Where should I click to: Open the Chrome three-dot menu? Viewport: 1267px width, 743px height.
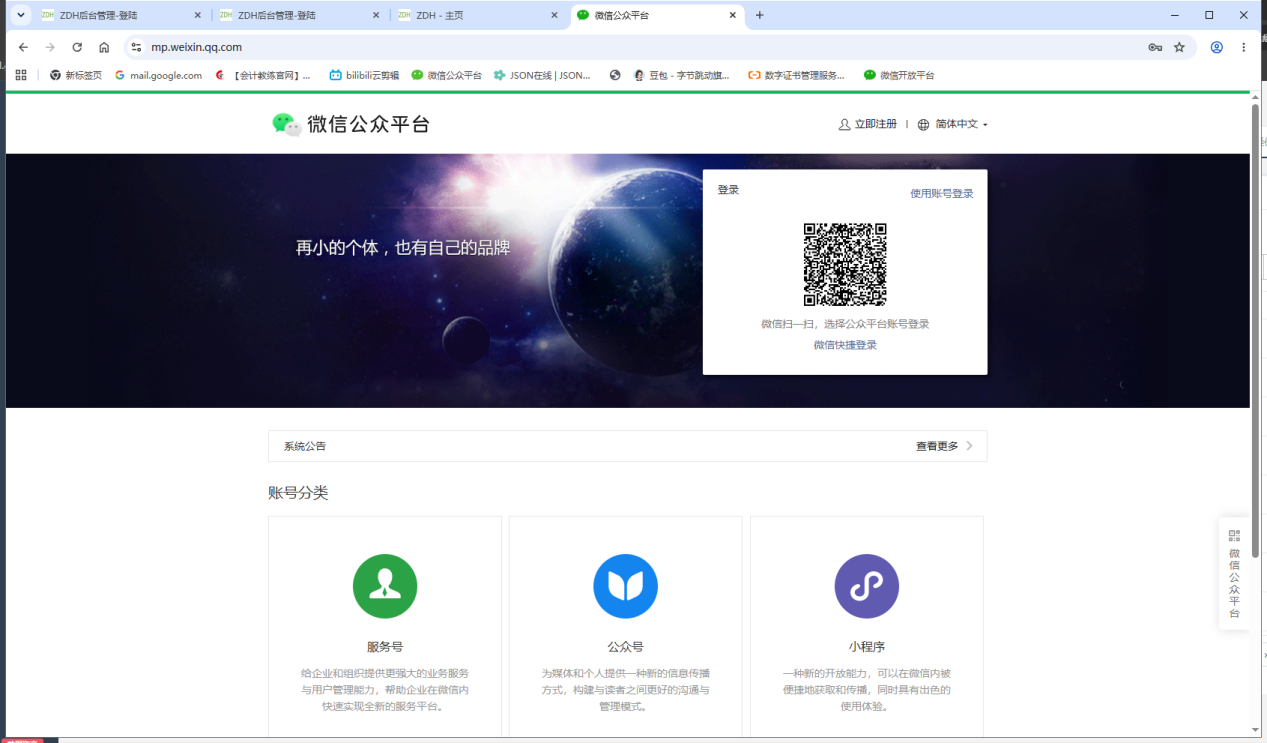click(1244, 47)
